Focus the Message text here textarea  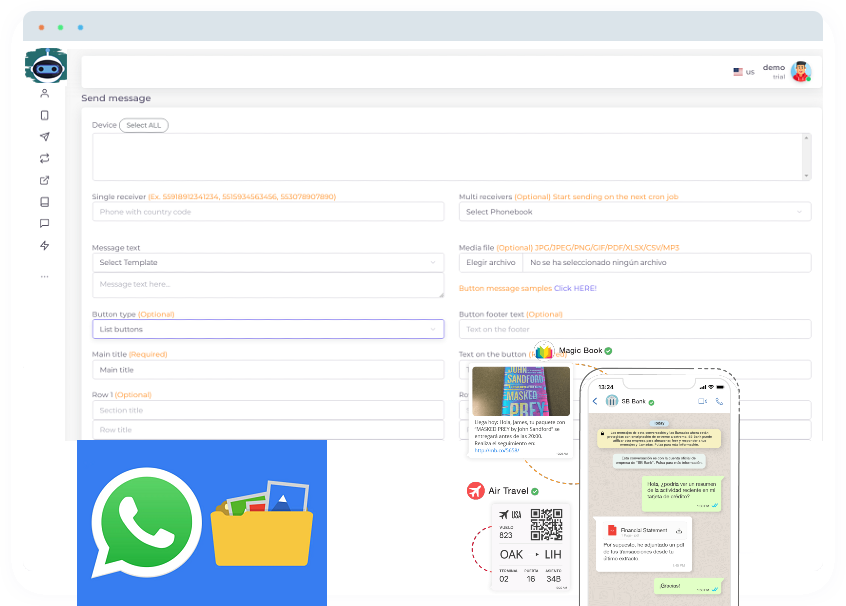point(268,285)
